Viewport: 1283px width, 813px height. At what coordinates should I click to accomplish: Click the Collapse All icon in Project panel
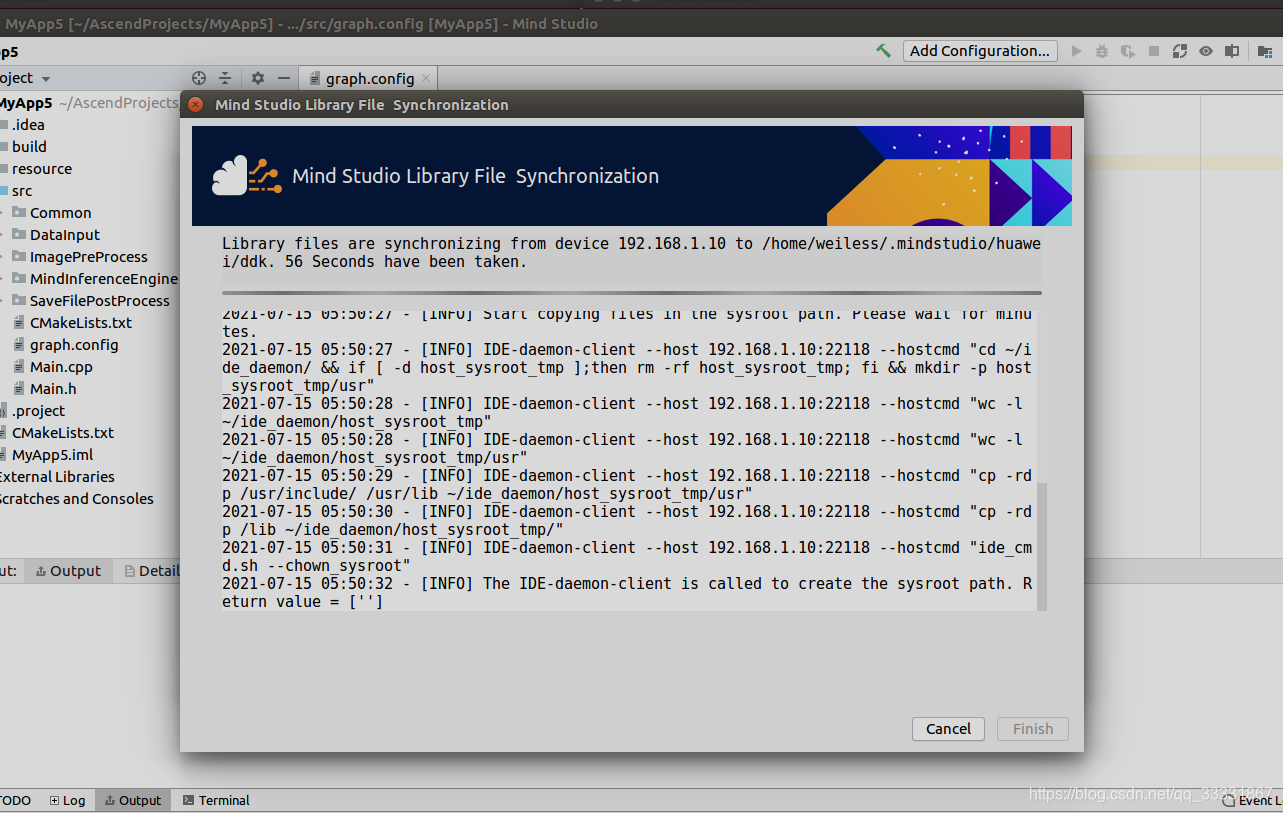[x=225, y=78]
